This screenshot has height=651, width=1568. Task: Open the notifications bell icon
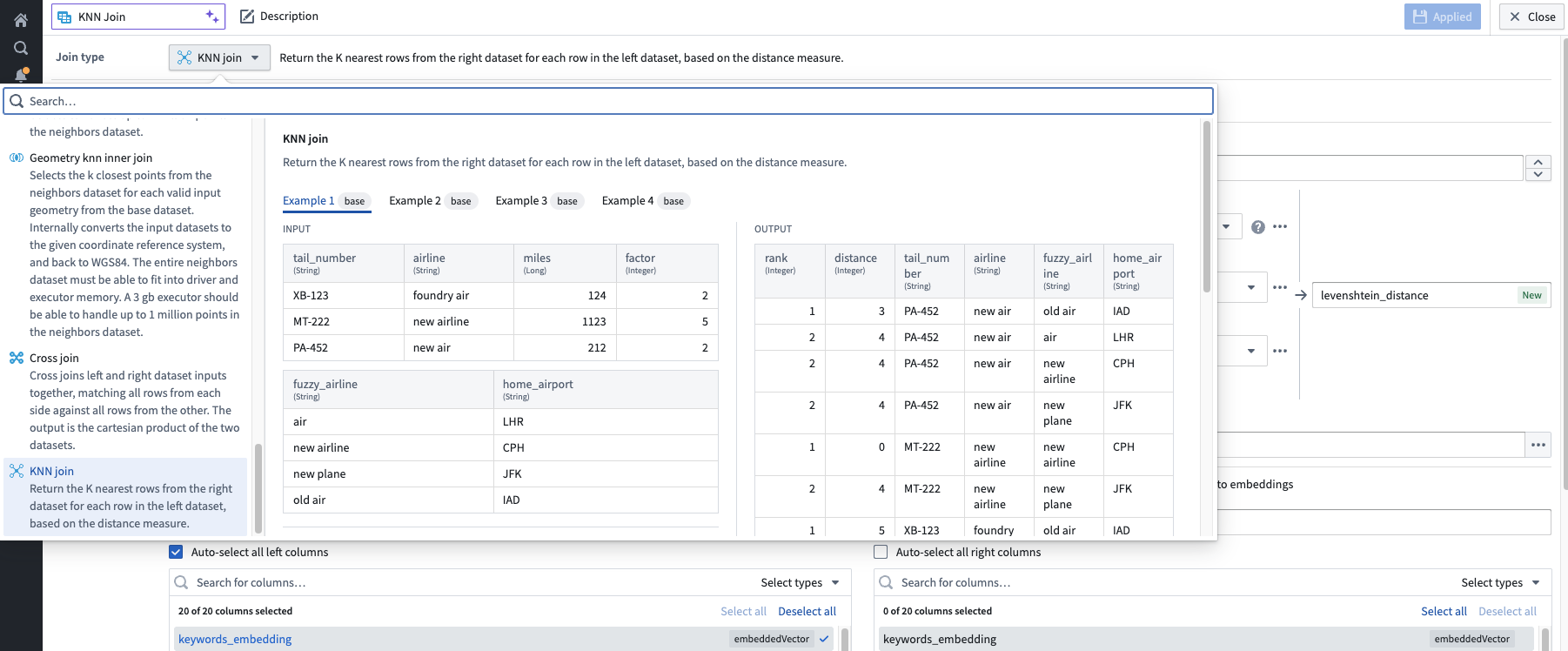(x=21, y=75)
